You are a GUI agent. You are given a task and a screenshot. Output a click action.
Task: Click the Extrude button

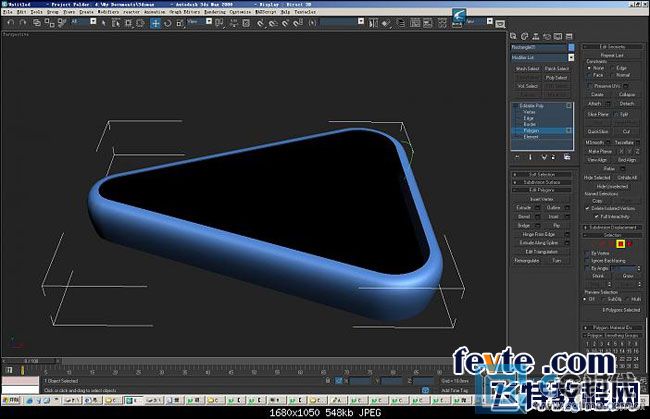point(524,208)
